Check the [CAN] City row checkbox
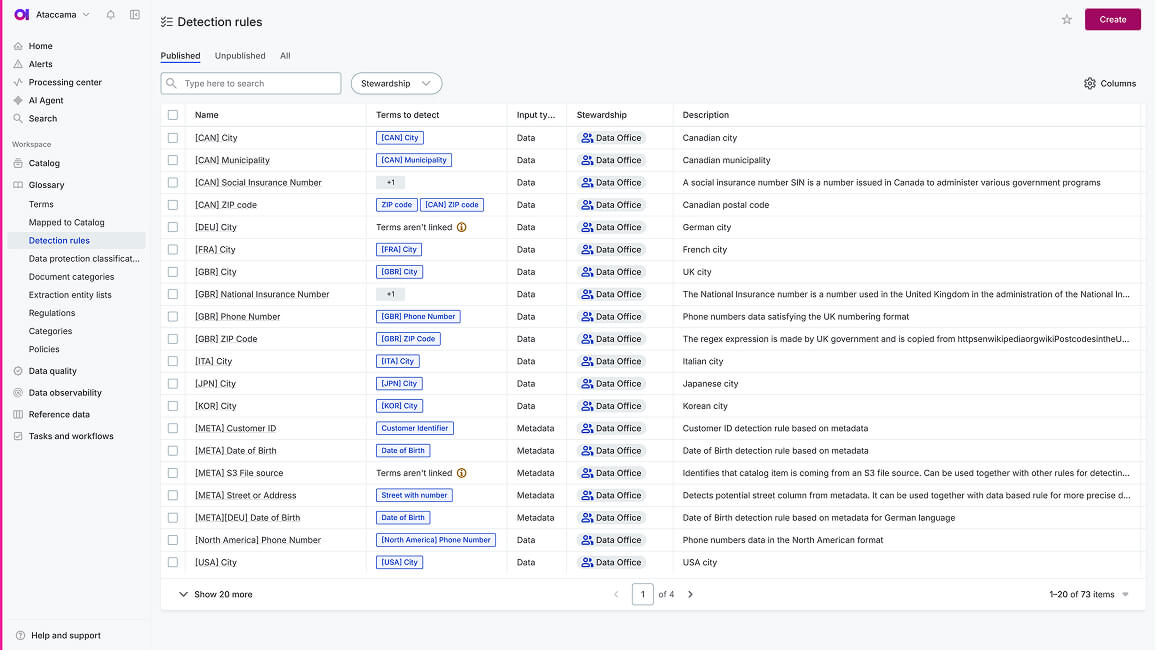Screen dimensions: 1156x650 pyautogui.click(x=173, y=138)
